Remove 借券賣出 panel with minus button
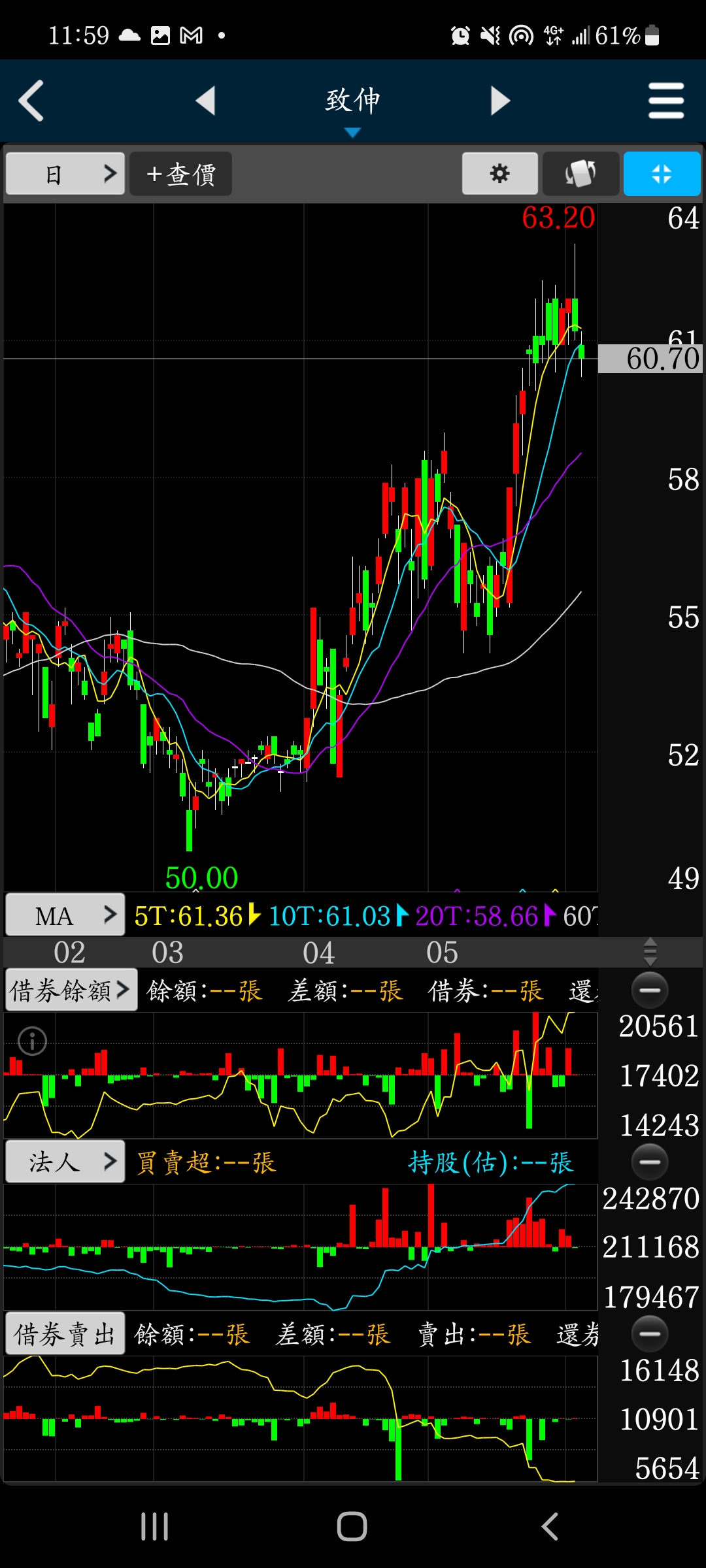The image size is (706, 1568). [x=650, y=1333]
